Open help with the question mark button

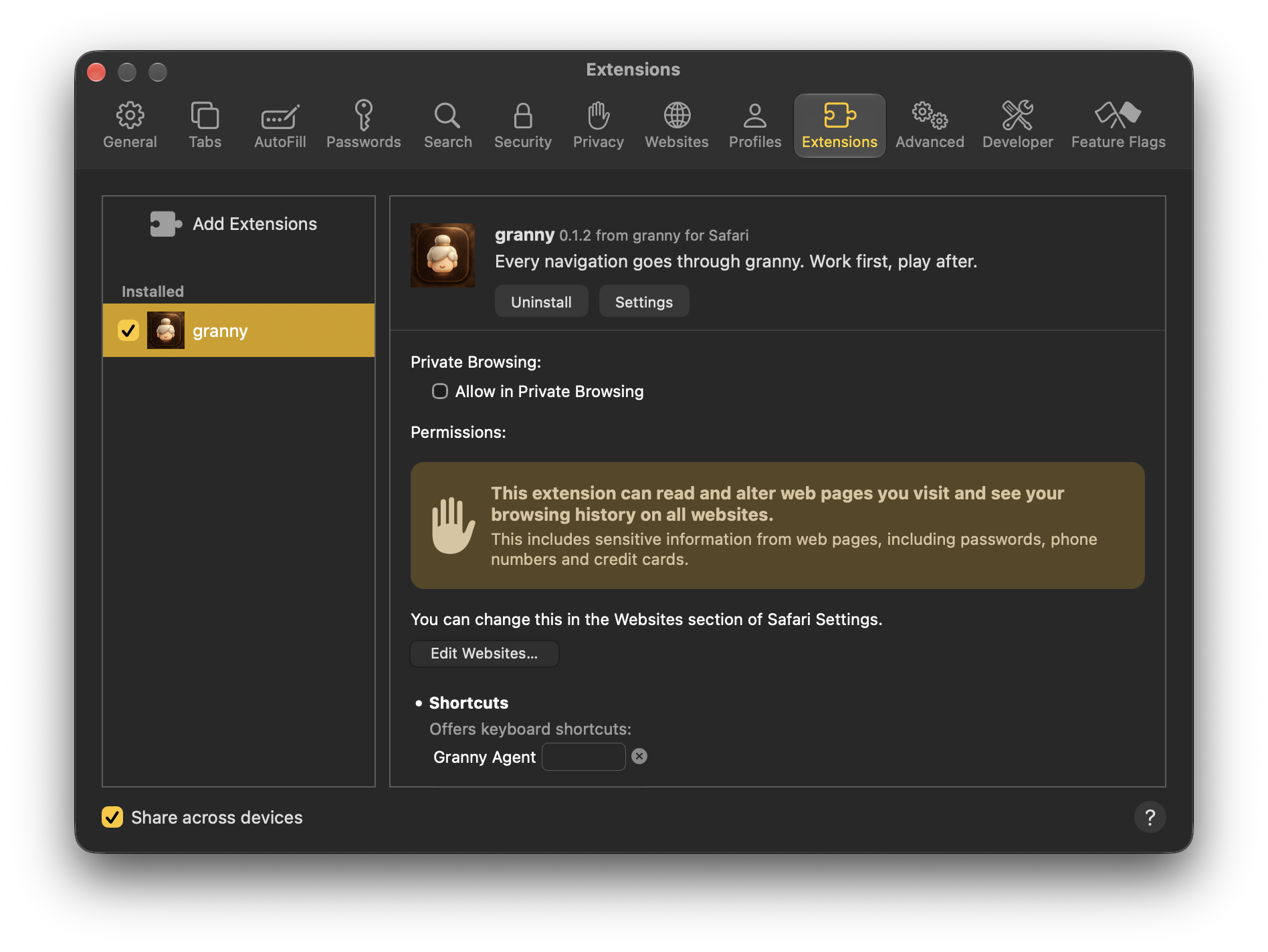1150,817
